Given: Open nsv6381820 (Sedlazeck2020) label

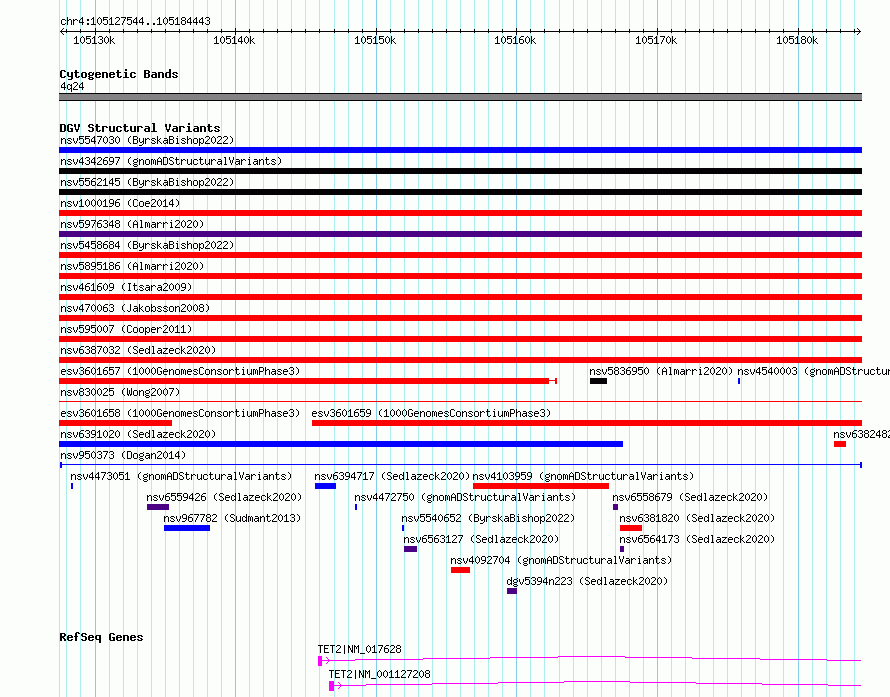Looking at the screenshot, I should (x=697, y=518).
